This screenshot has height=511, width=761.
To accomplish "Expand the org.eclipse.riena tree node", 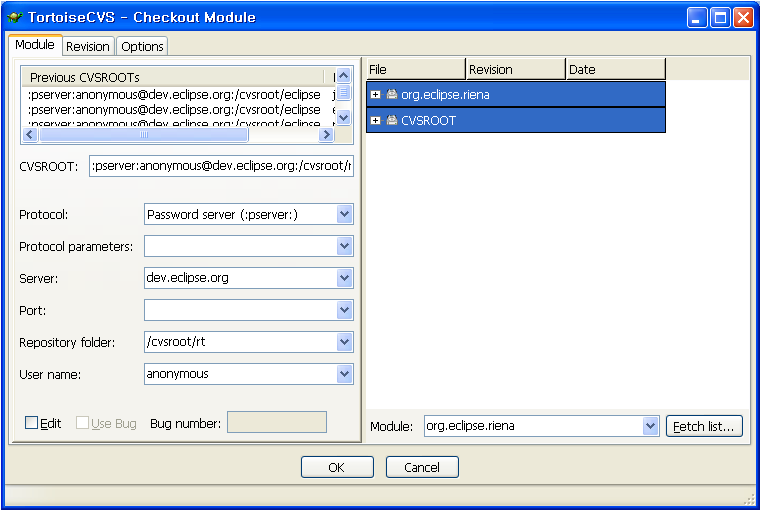I will point(375,94).
